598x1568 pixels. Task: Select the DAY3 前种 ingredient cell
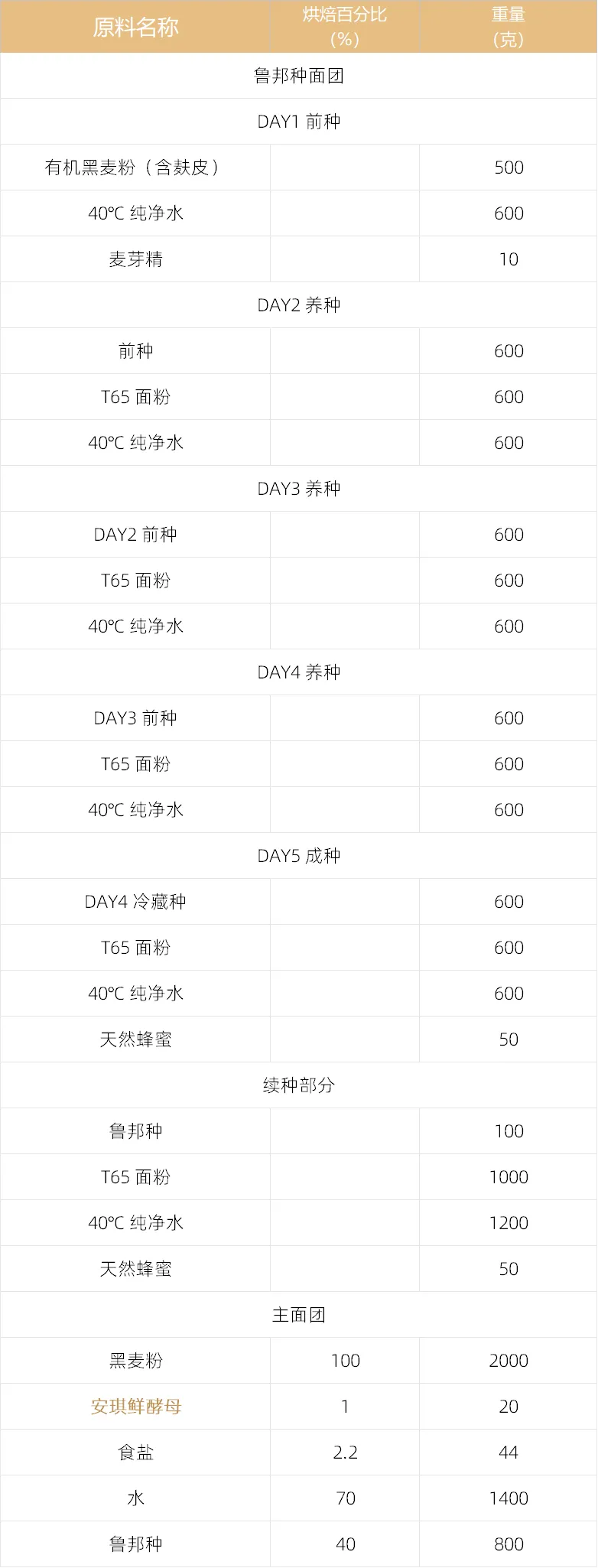click(x=135, y=718)
